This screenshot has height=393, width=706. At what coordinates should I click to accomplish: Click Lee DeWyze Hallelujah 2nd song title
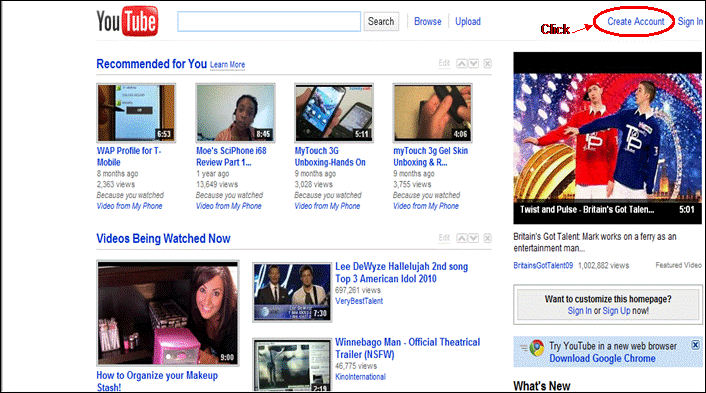[x=401, y=272]
